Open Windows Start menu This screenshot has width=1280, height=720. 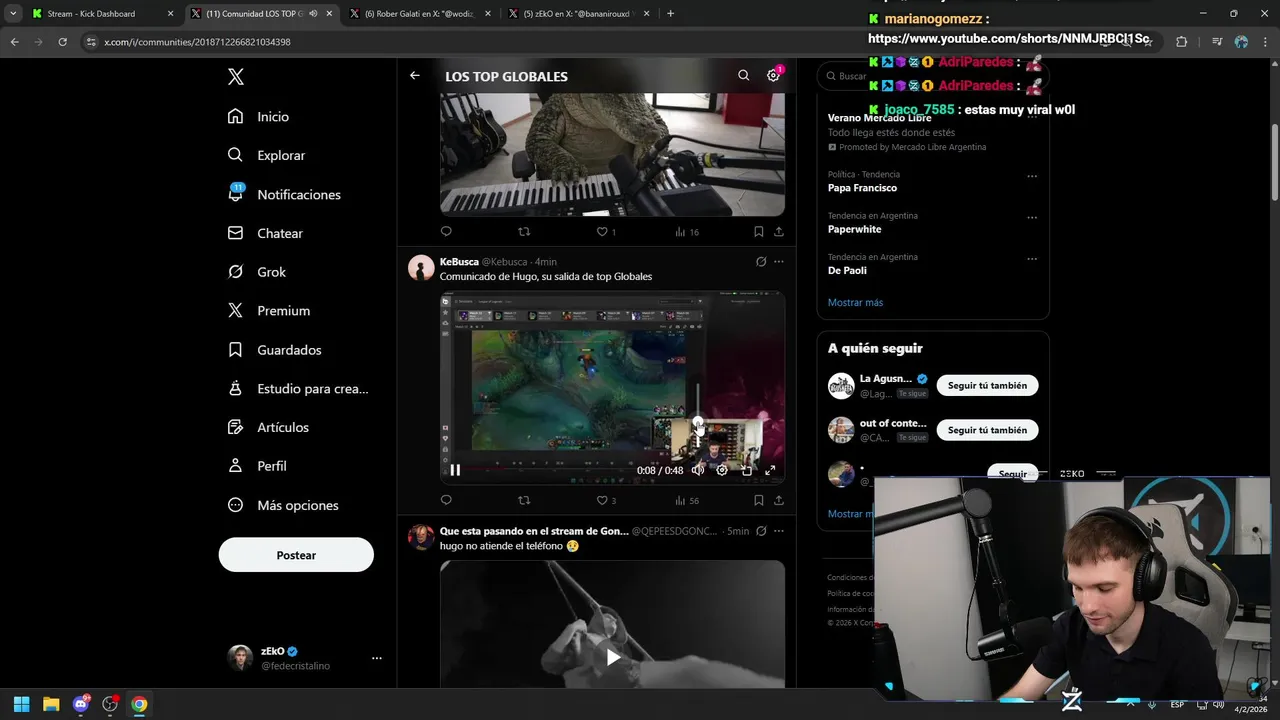(x=21, y=704)
